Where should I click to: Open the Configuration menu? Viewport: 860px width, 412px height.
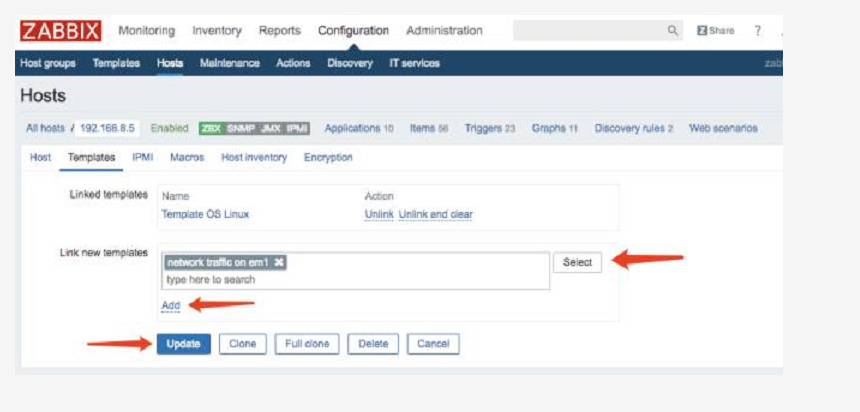353,31
